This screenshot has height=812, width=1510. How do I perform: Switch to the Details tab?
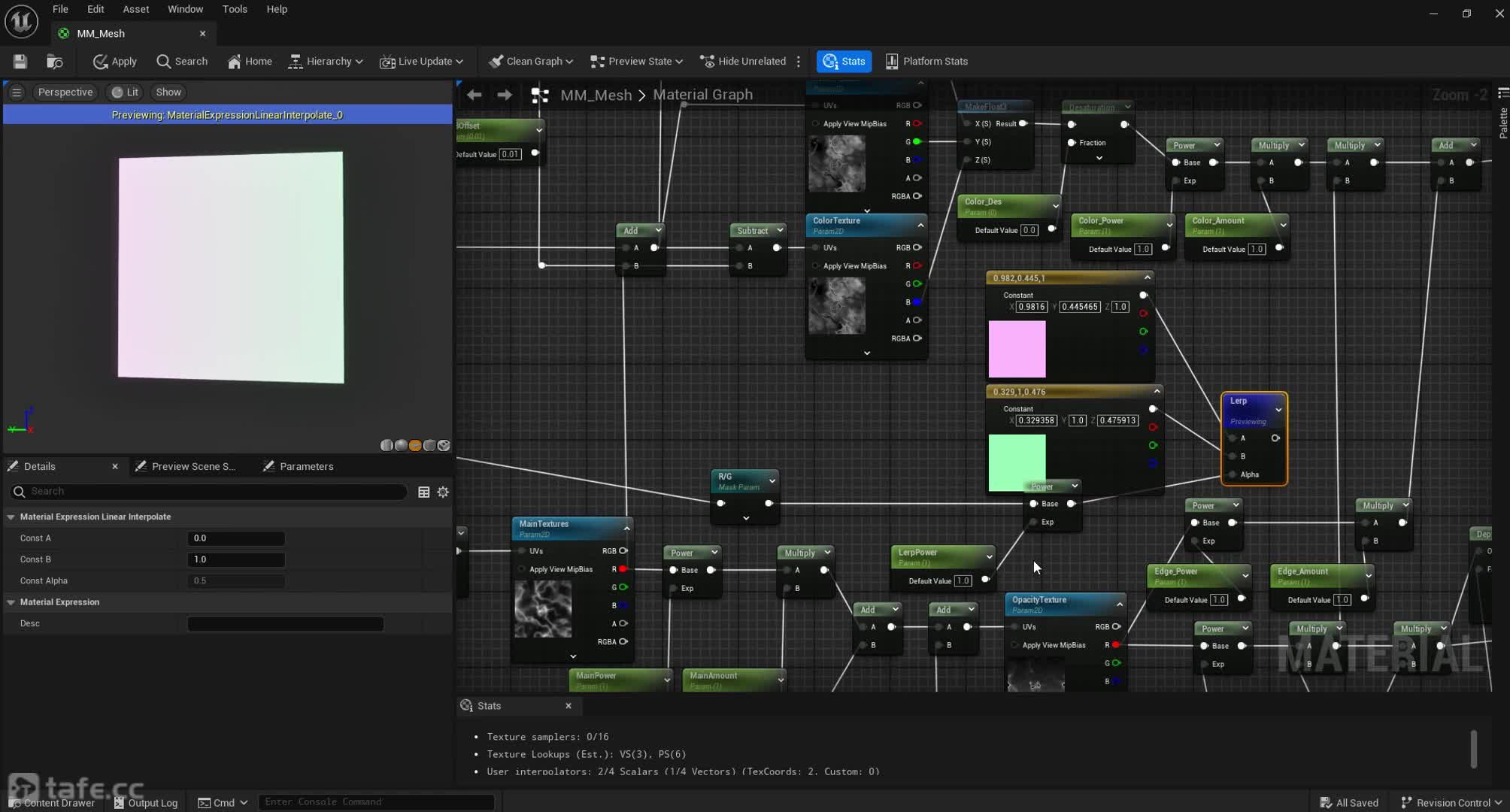[x=39, y=467]
